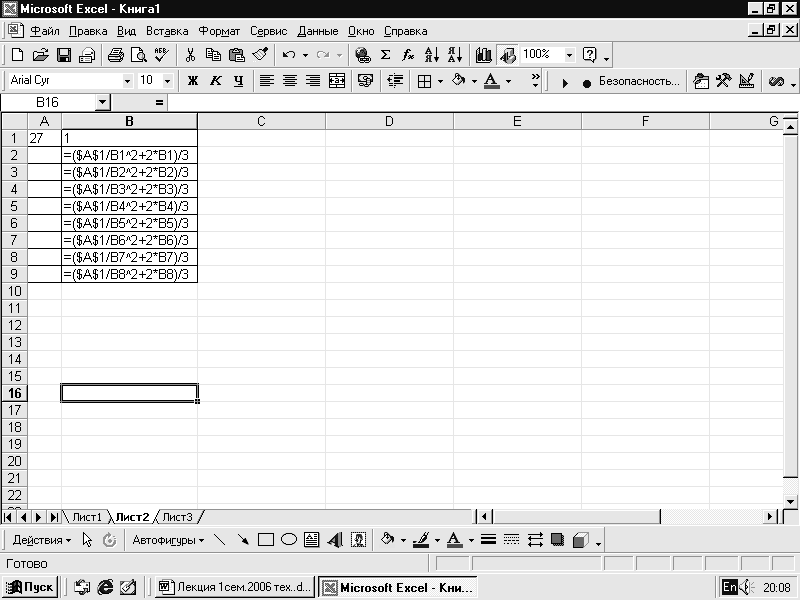Toggle the Drawing toolbar icon
This screenshot has width=800, height=600.
click(x=507, y=55)
